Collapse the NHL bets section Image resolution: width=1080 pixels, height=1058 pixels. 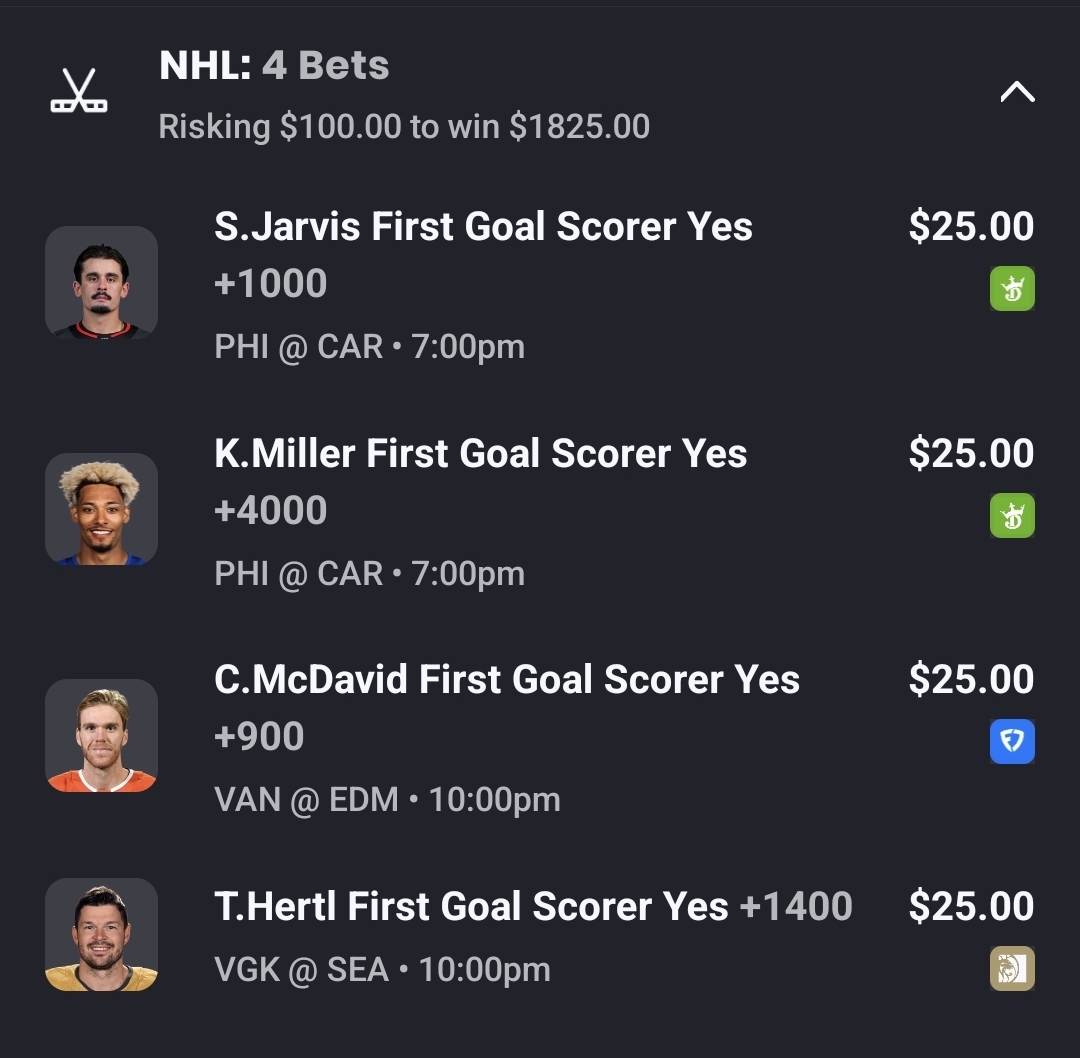(x=1016, y=93)
